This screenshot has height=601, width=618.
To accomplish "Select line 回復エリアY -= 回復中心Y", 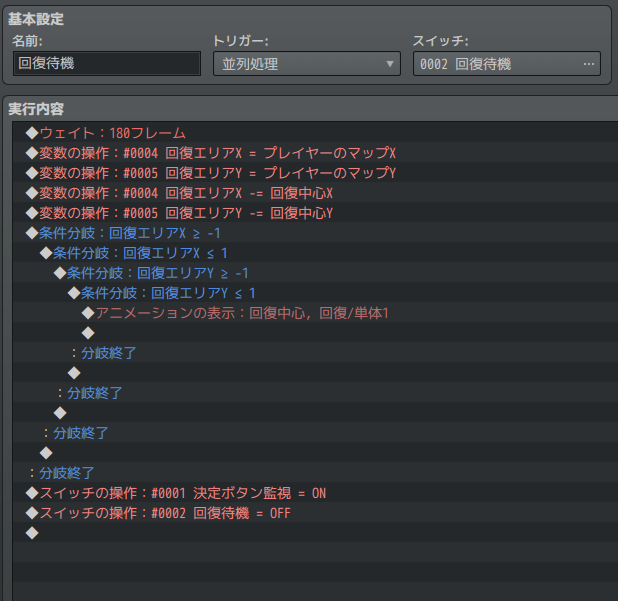I will pyautogui.click(x=315, y=213).
